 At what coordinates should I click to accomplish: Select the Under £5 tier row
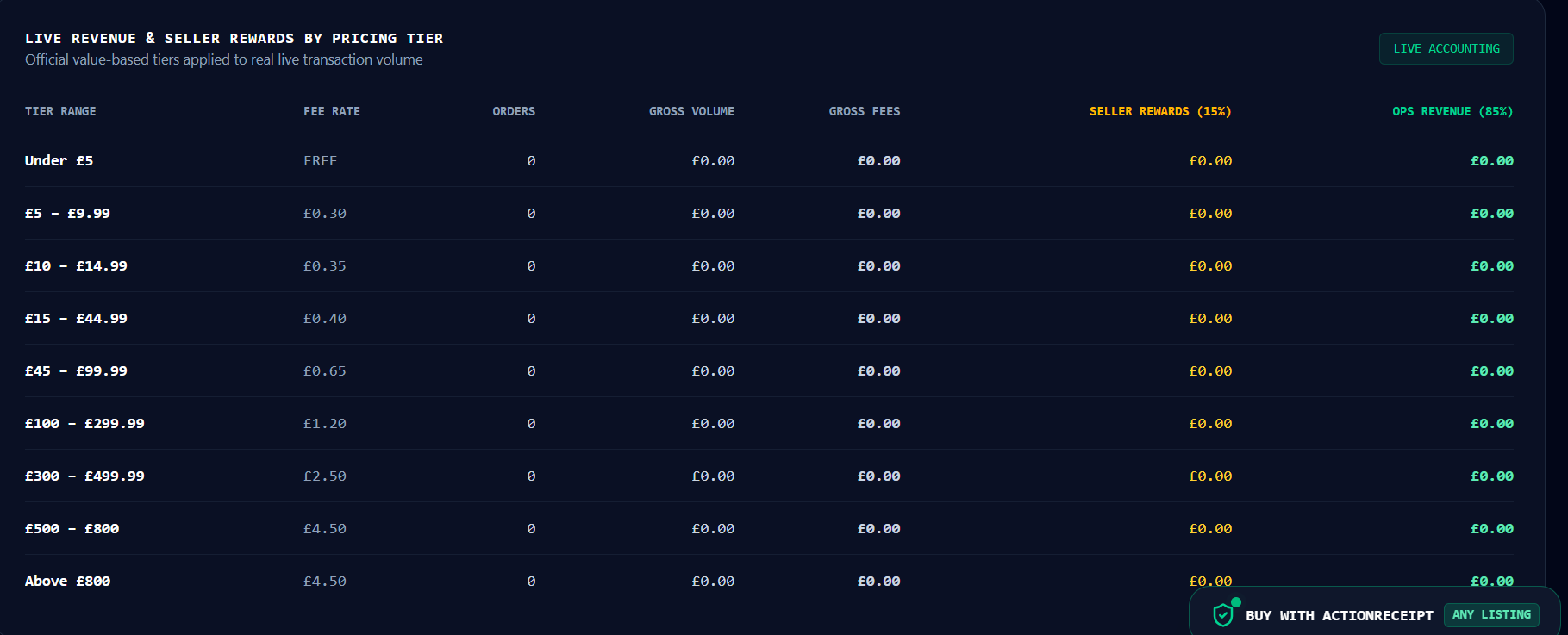tap(769, 160)
